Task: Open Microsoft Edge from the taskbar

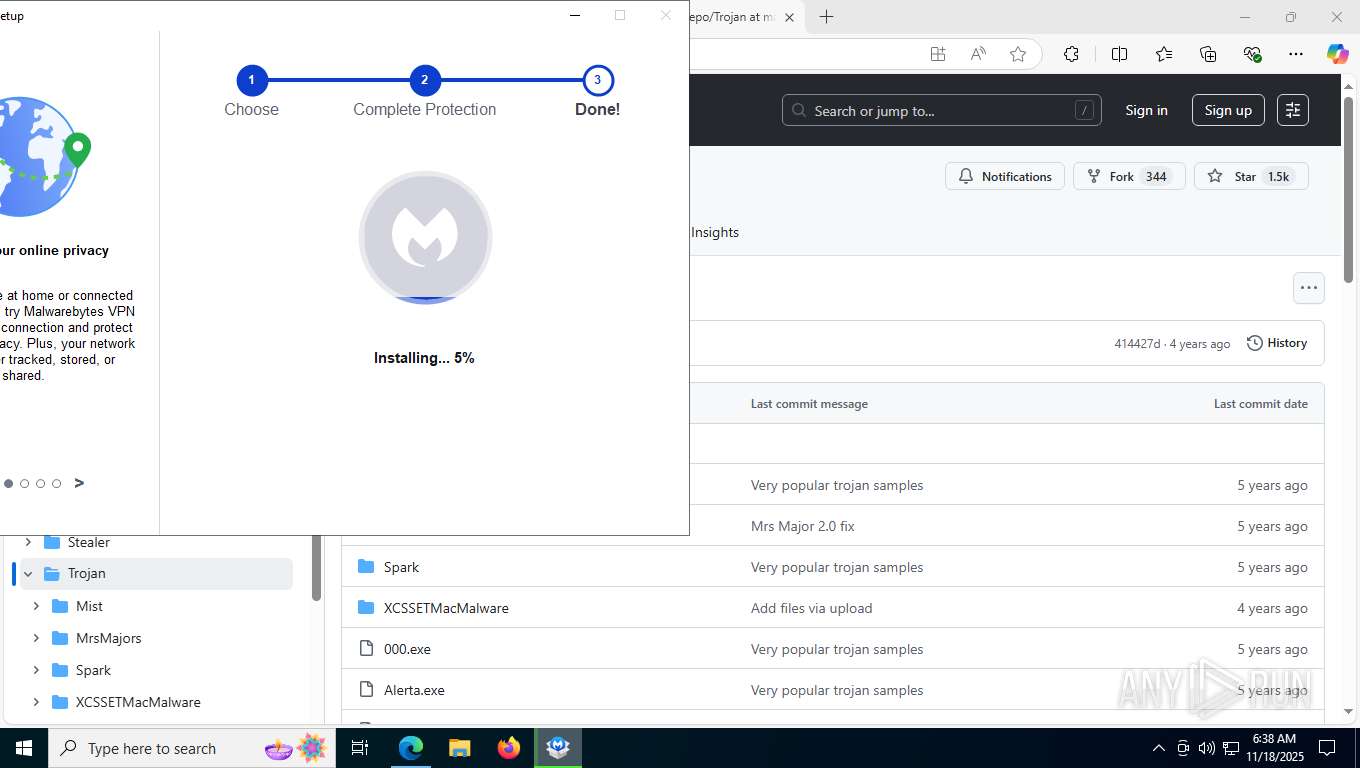Action: (x=411, y=748)
